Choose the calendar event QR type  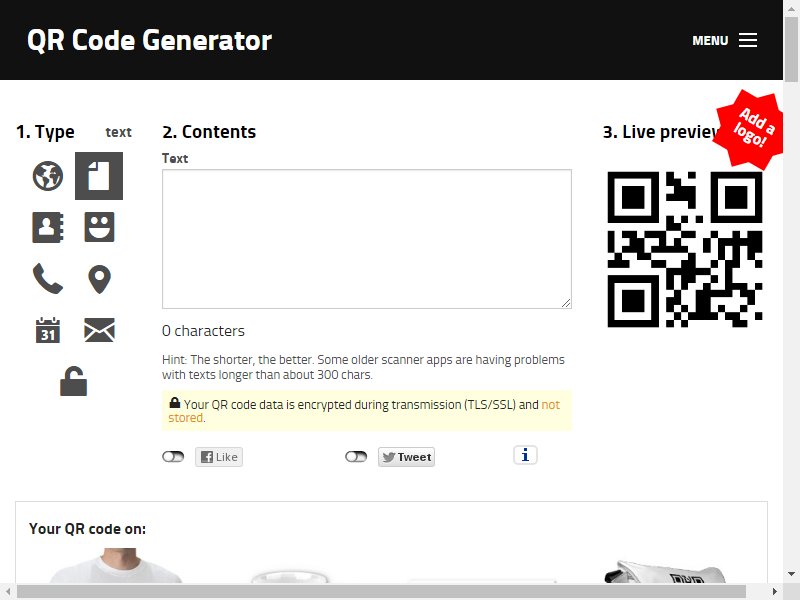48,330
